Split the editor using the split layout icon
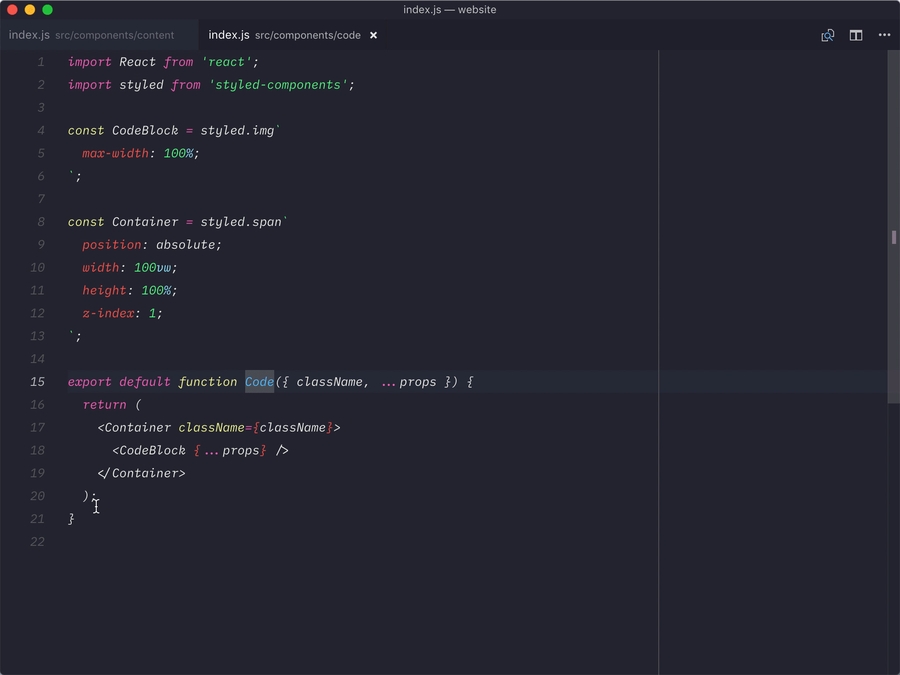Viewport: 900px width, 675px height. 856,34
